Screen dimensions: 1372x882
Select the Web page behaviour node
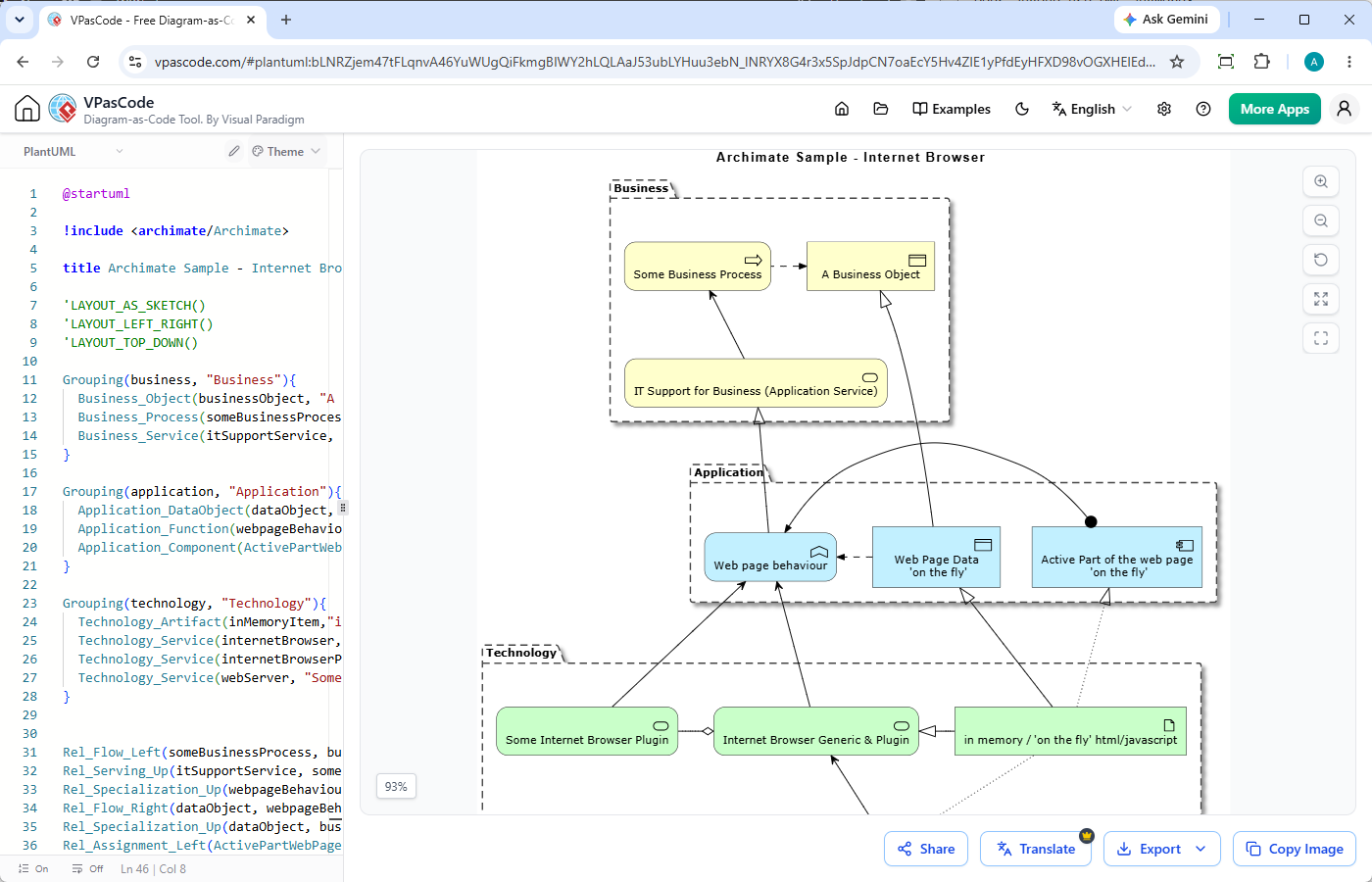click(770, 557)
